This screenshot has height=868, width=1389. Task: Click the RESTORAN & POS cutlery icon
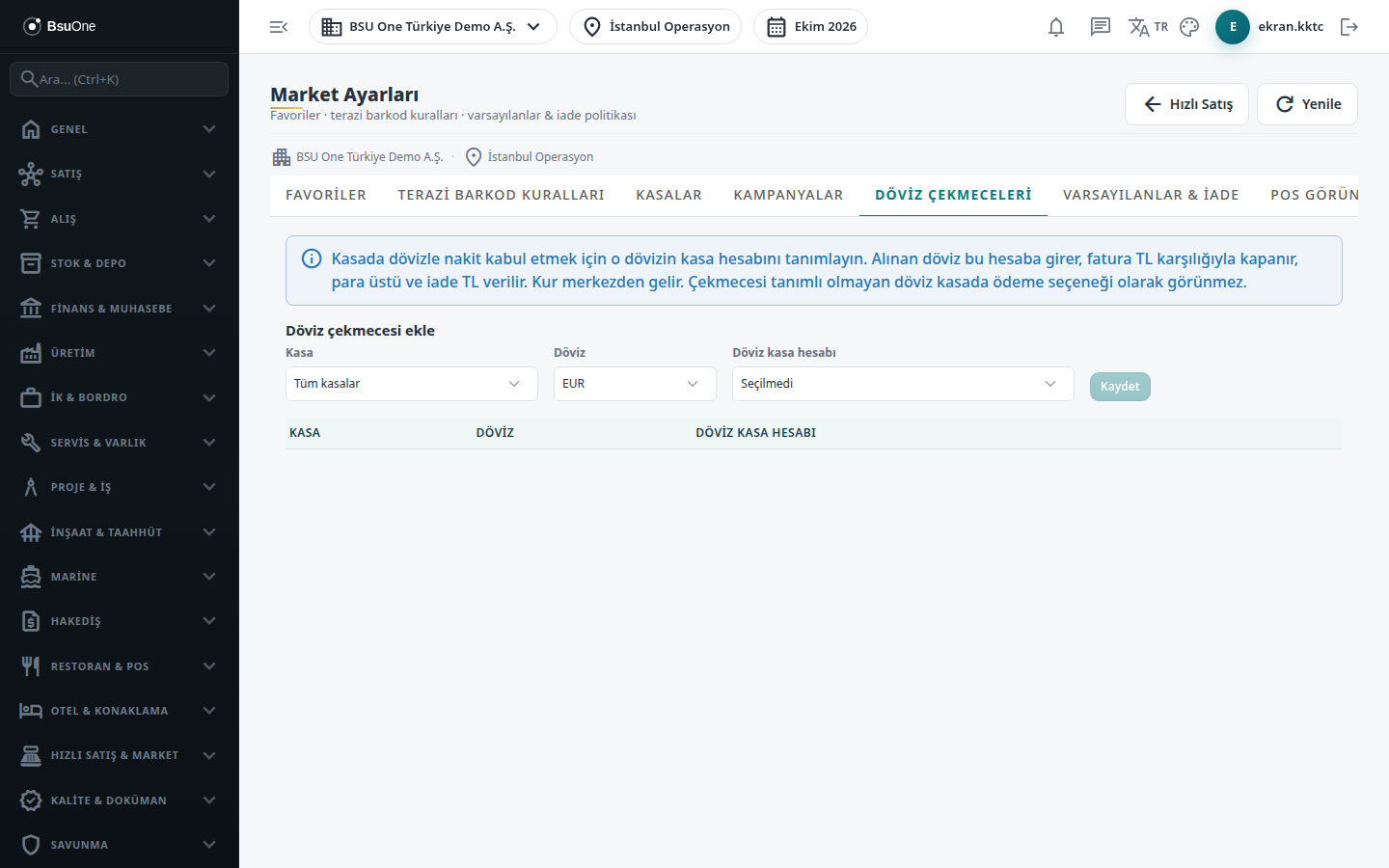[x=31, y=666]
